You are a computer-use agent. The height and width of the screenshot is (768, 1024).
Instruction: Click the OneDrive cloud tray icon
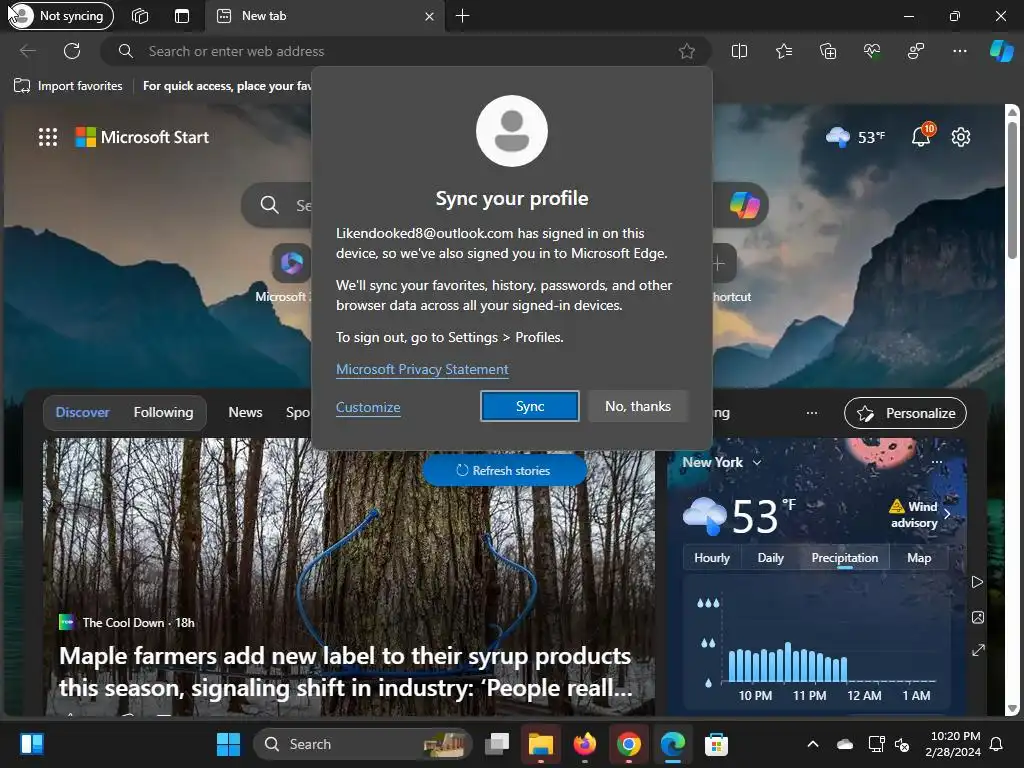(x=845, y=744)
